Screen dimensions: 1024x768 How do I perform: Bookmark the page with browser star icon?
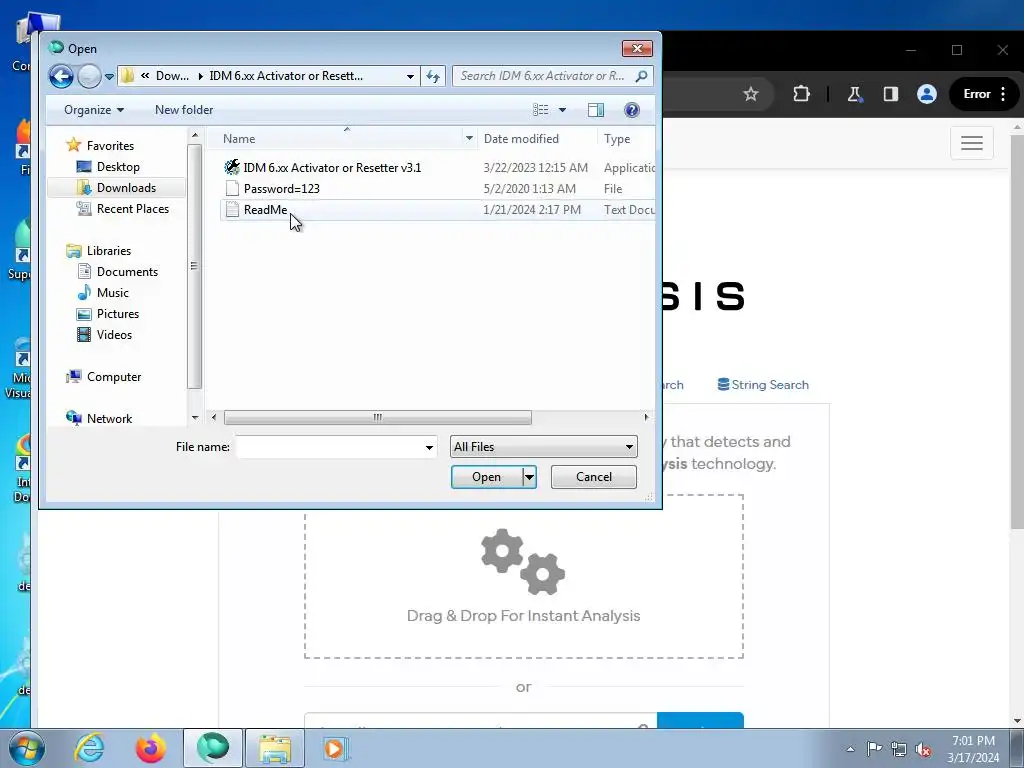pos(751,94)
